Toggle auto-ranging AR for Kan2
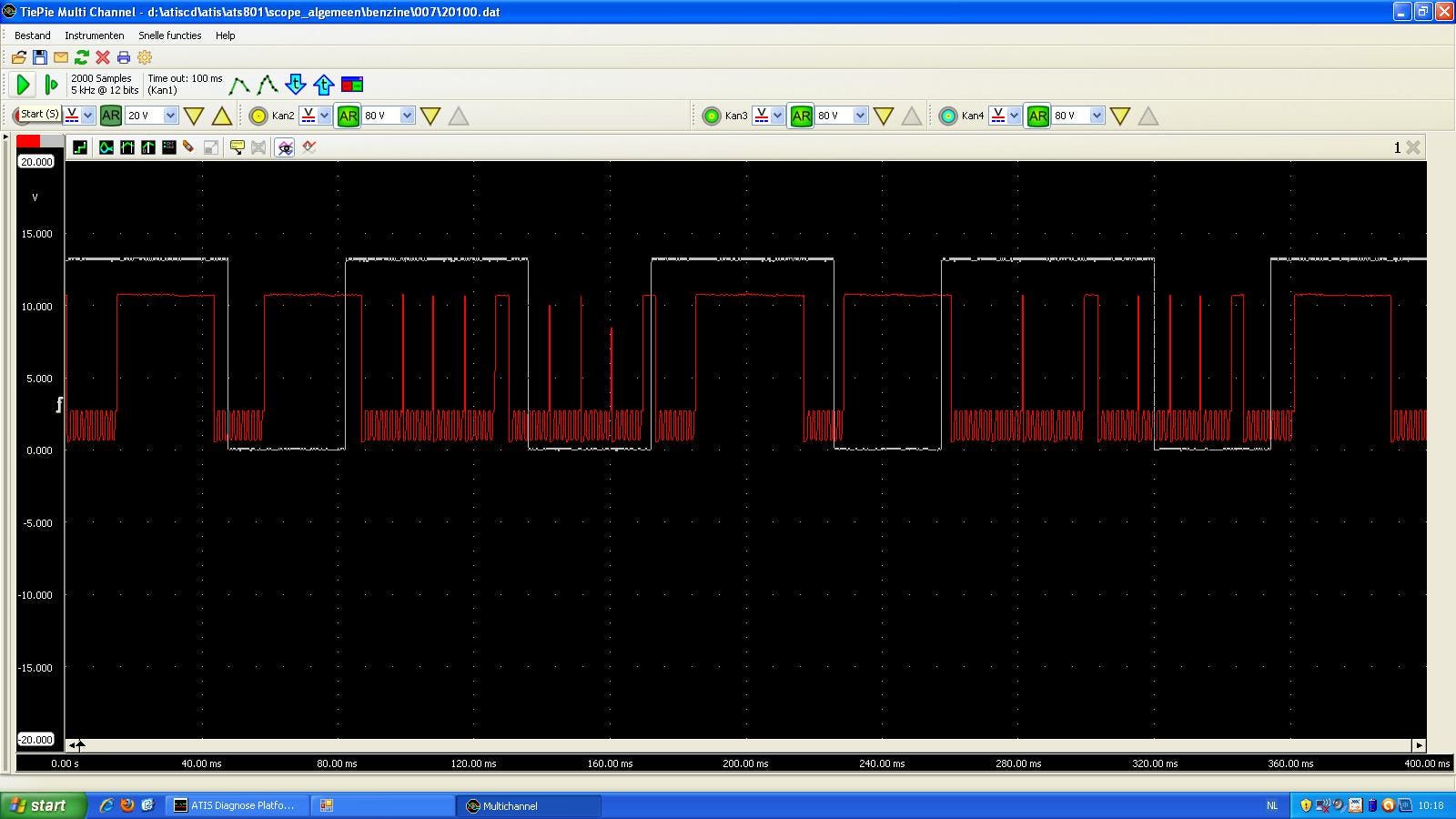This screenshot has height=819, width=1456. point(348,116)
